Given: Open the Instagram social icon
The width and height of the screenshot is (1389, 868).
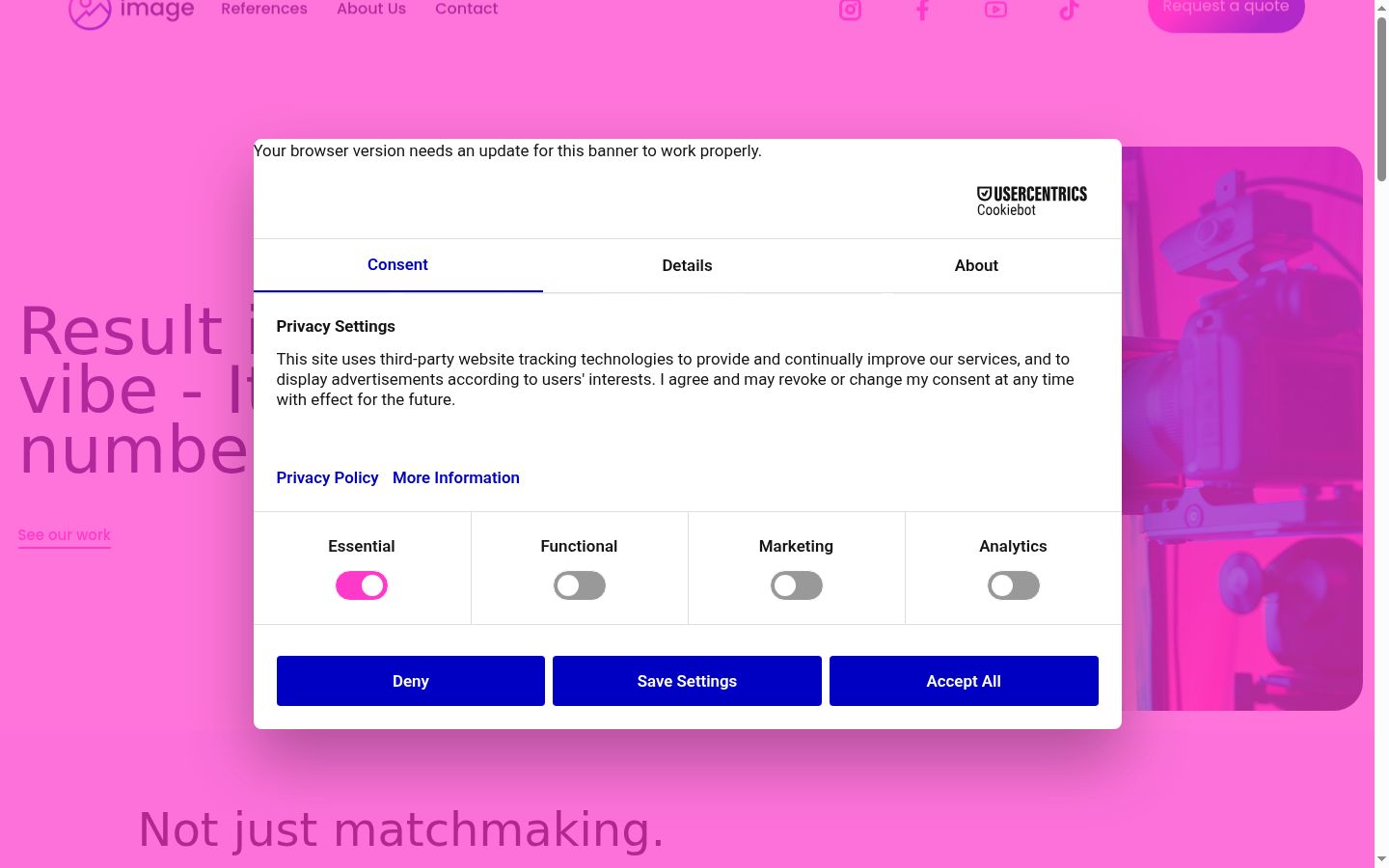Looking at the screenshot, I should (850, 10).
